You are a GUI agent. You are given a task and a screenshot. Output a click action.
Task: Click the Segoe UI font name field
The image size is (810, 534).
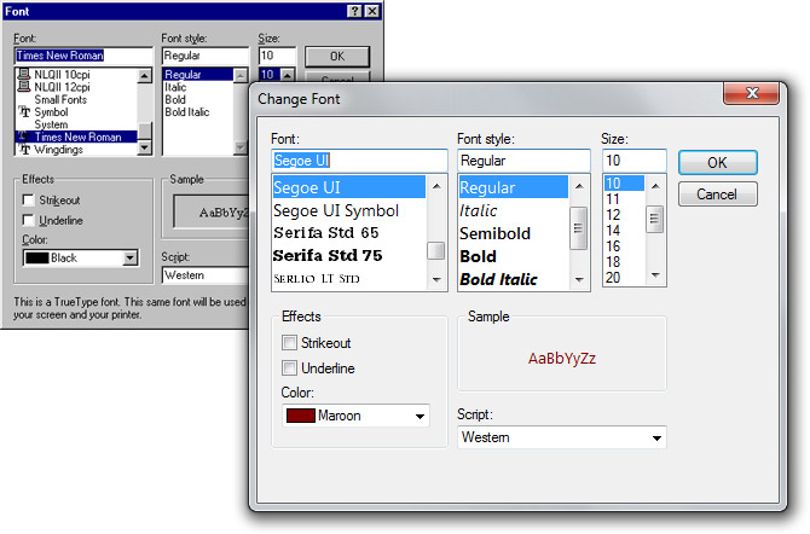click(x=359, y=161)
